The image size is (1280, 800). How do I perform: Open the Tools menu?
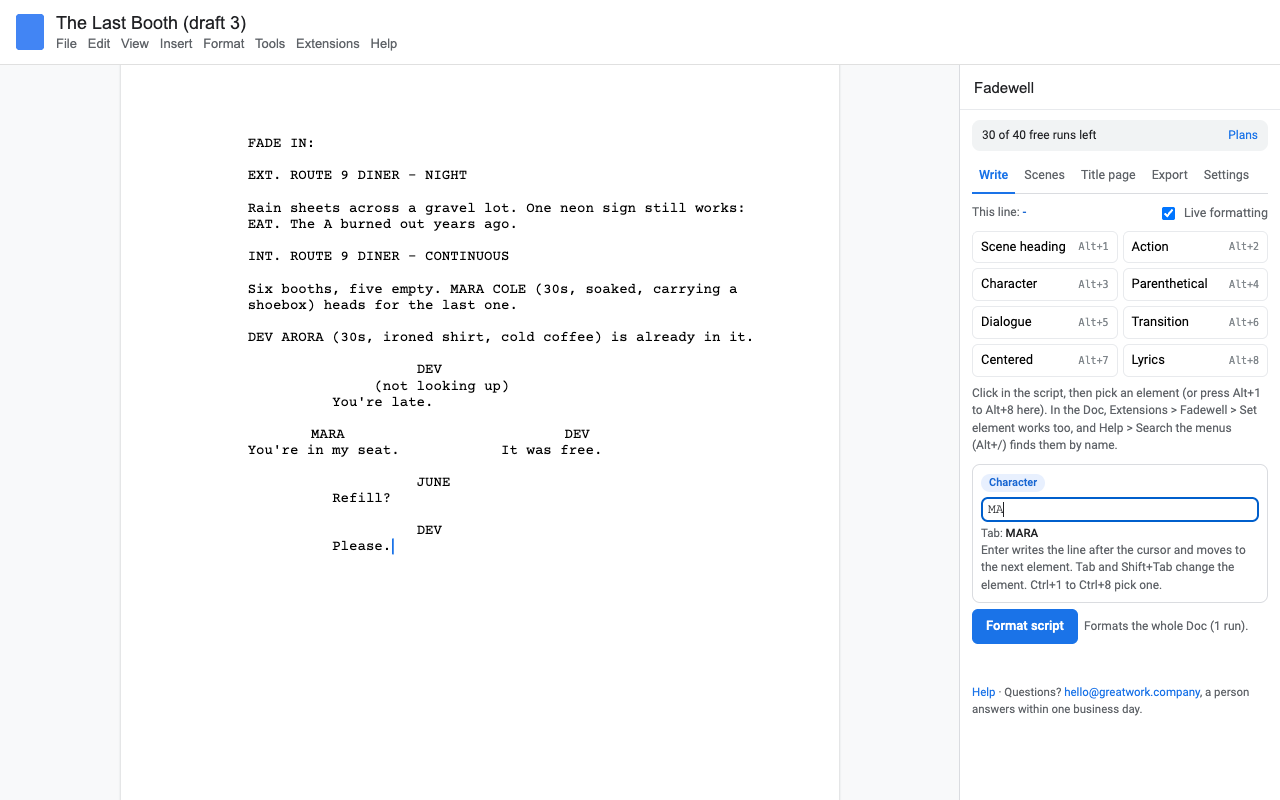pos(270,44)
